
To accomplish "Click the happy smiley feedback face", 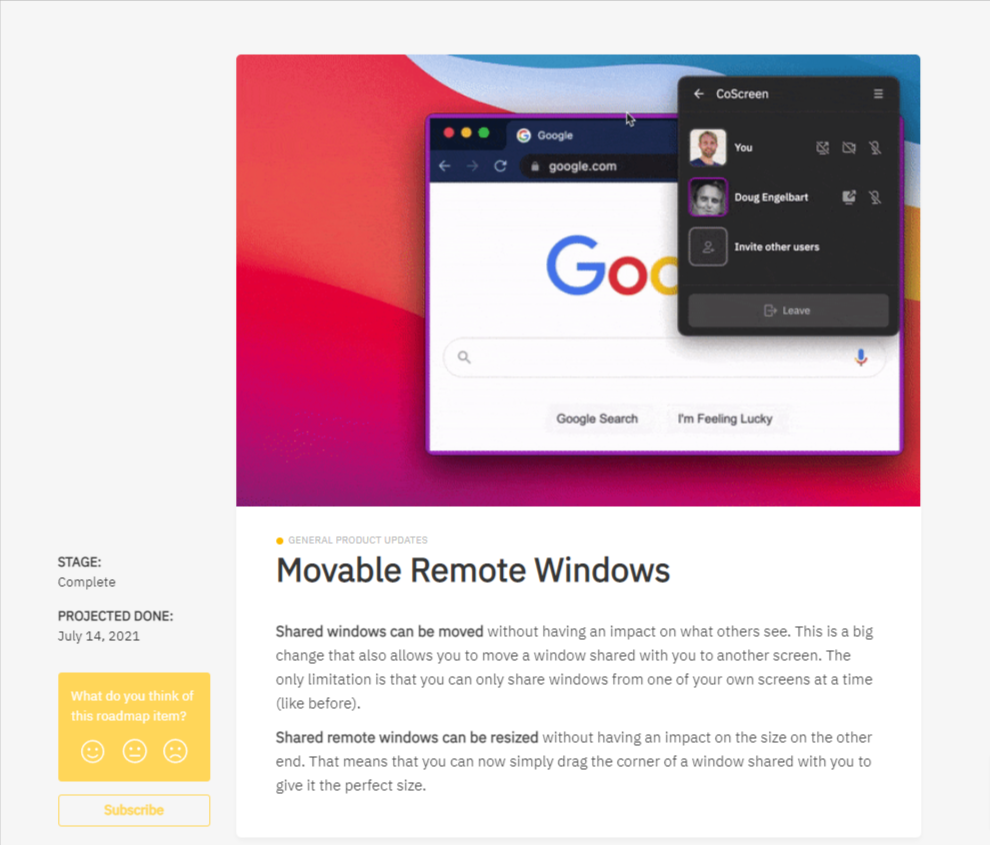I will point(93,752).
